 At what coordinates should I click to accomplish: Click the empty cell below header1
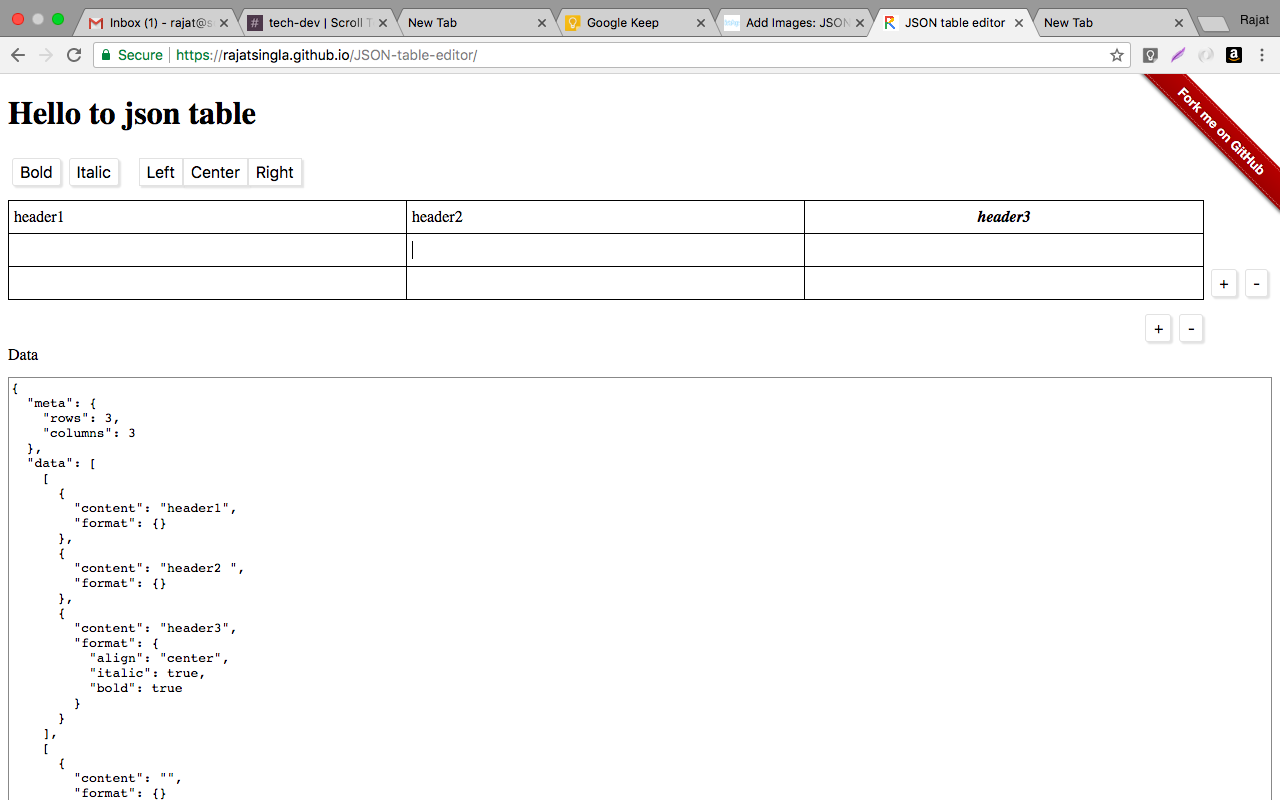(207, 250)
